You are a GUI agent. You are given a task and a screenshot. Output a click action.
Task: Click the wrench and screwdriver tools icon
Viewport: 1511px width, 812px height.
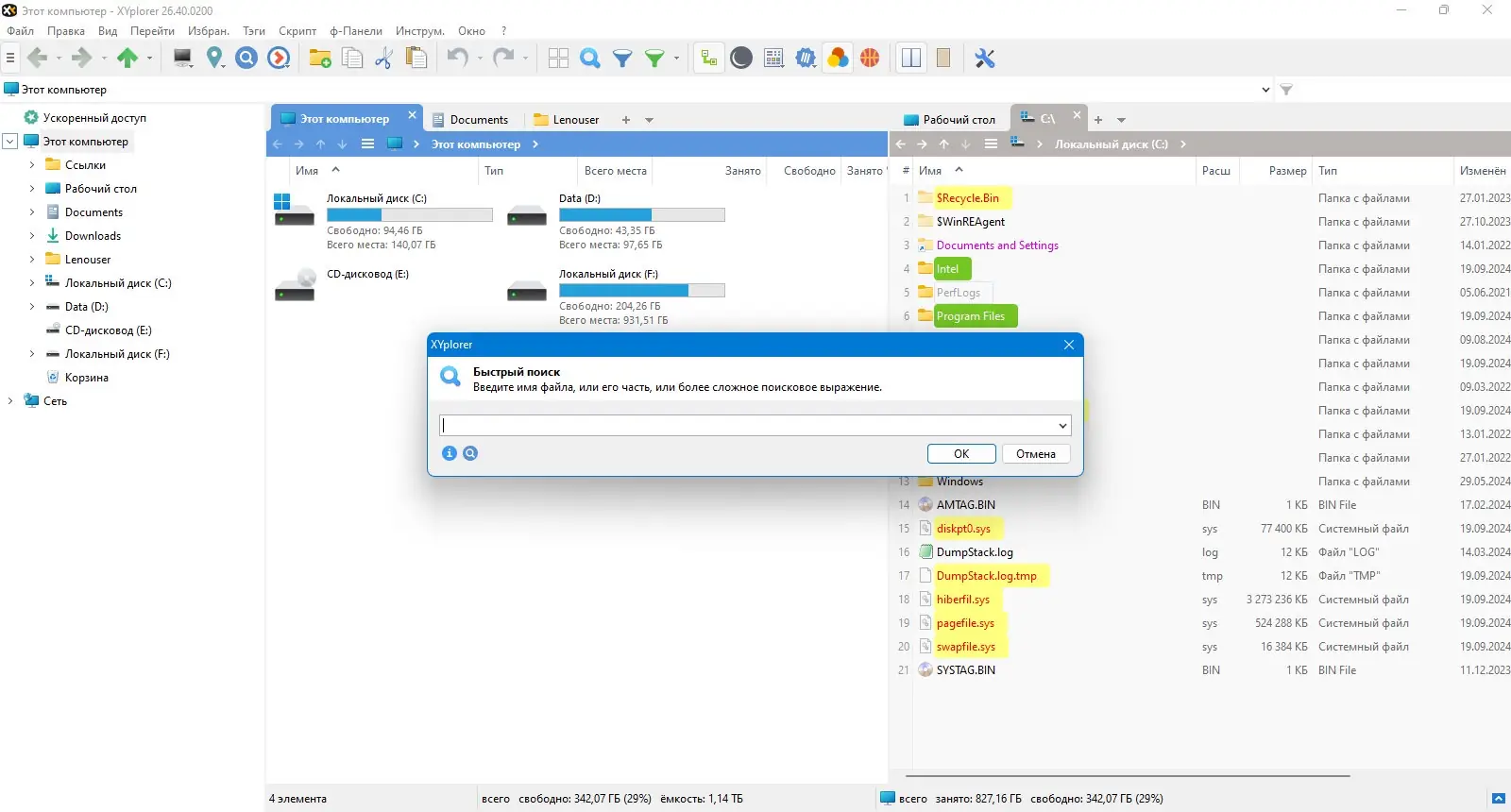[985, 59]
